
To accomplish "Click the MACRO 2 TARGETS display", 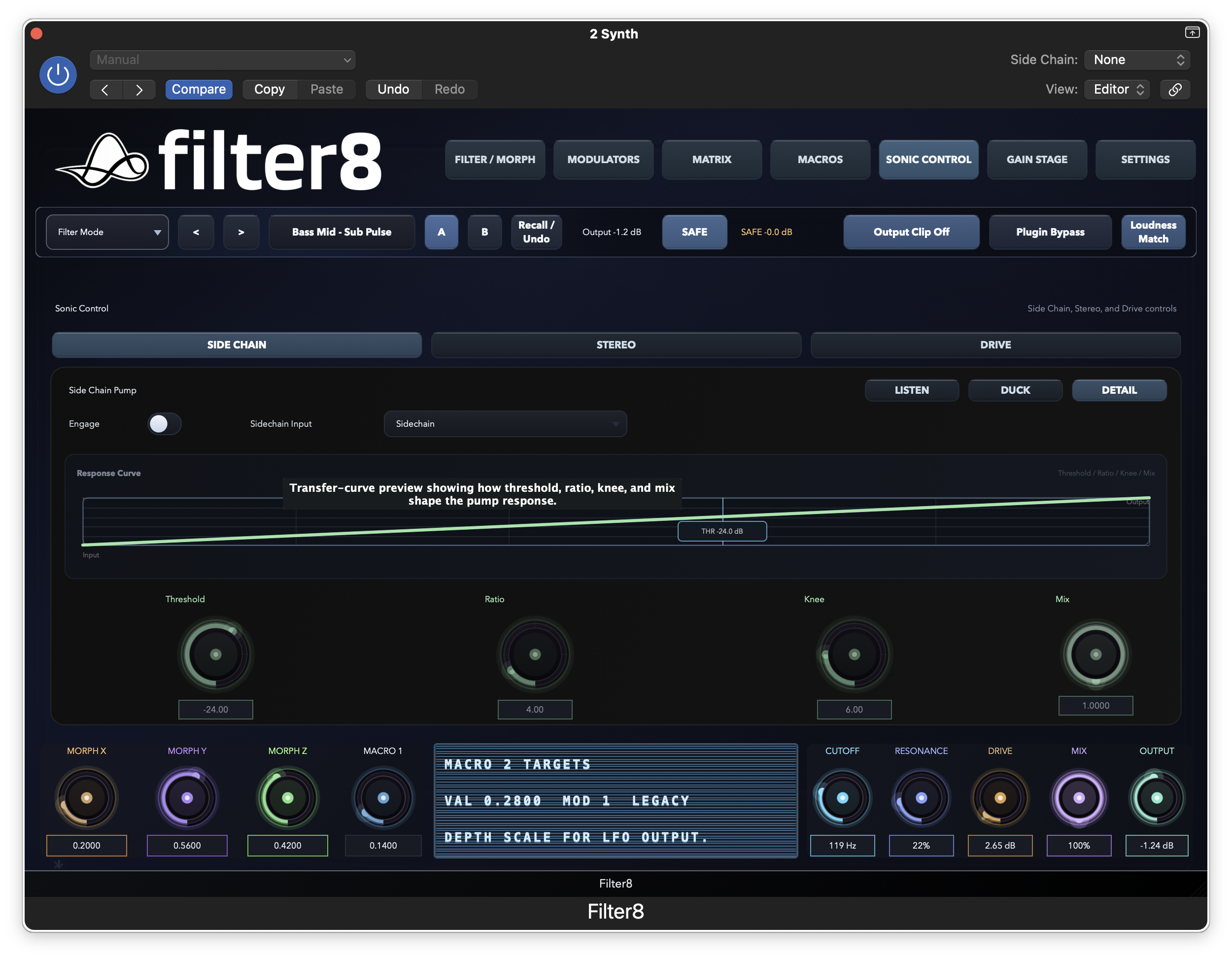I will click(616, 800).
